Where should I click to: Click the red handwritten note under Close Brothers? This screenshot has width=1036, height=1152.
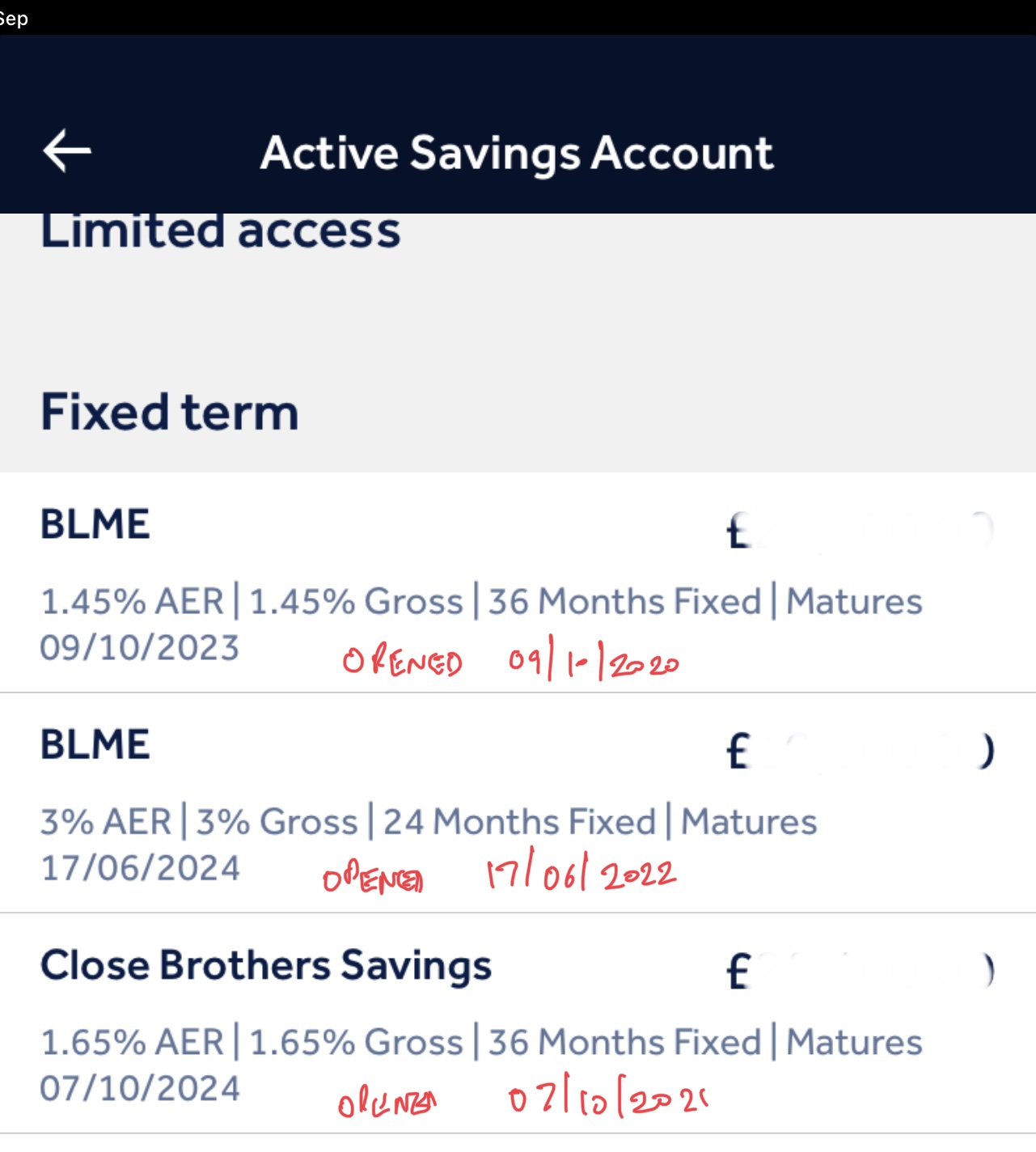coord(522,1099)
